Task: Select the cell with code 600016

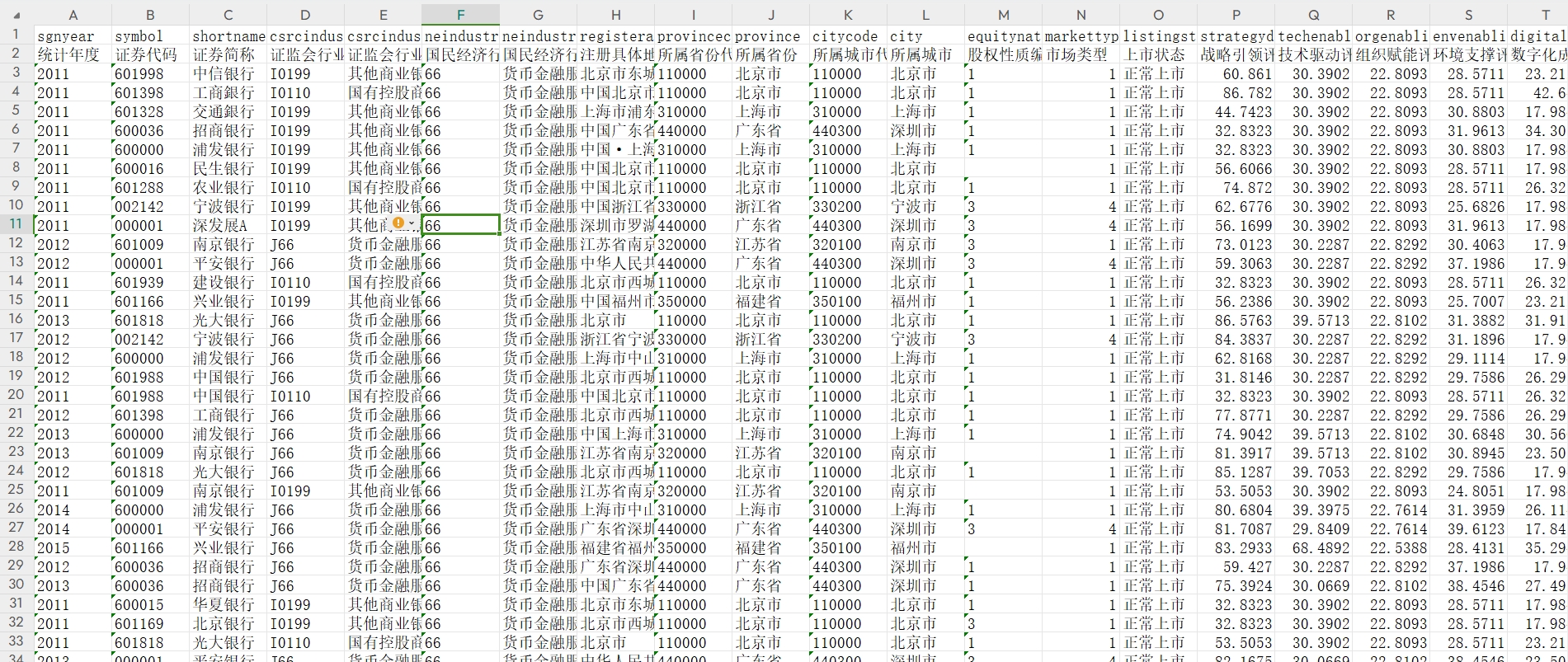Action: tap(150, 168)
